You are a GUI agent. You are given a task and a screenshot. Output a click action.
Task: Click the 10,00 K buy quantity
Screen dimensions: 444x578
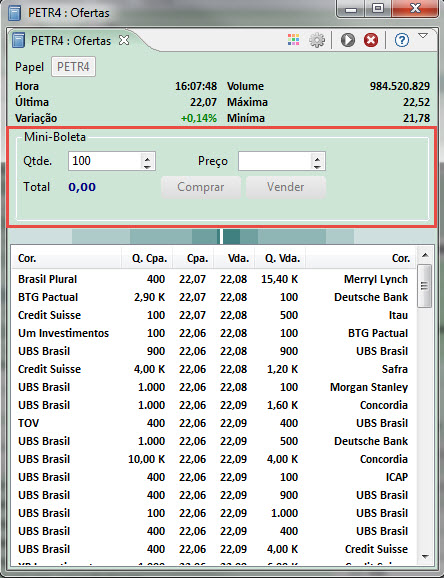click(x=146, y=459)
